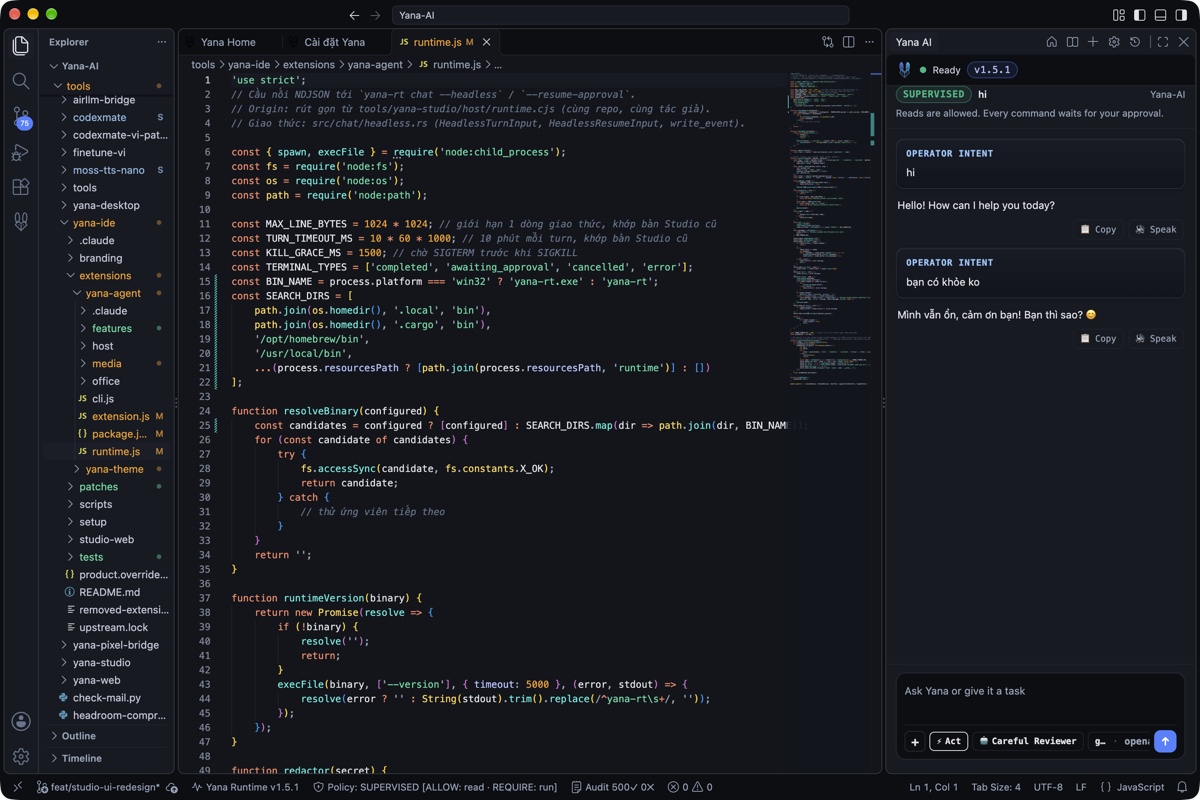The width and height of the screenshot is (1200, 800).
Task: Open the Search view in activity bar
Action: pyautogui.click(x=21, y=81)
